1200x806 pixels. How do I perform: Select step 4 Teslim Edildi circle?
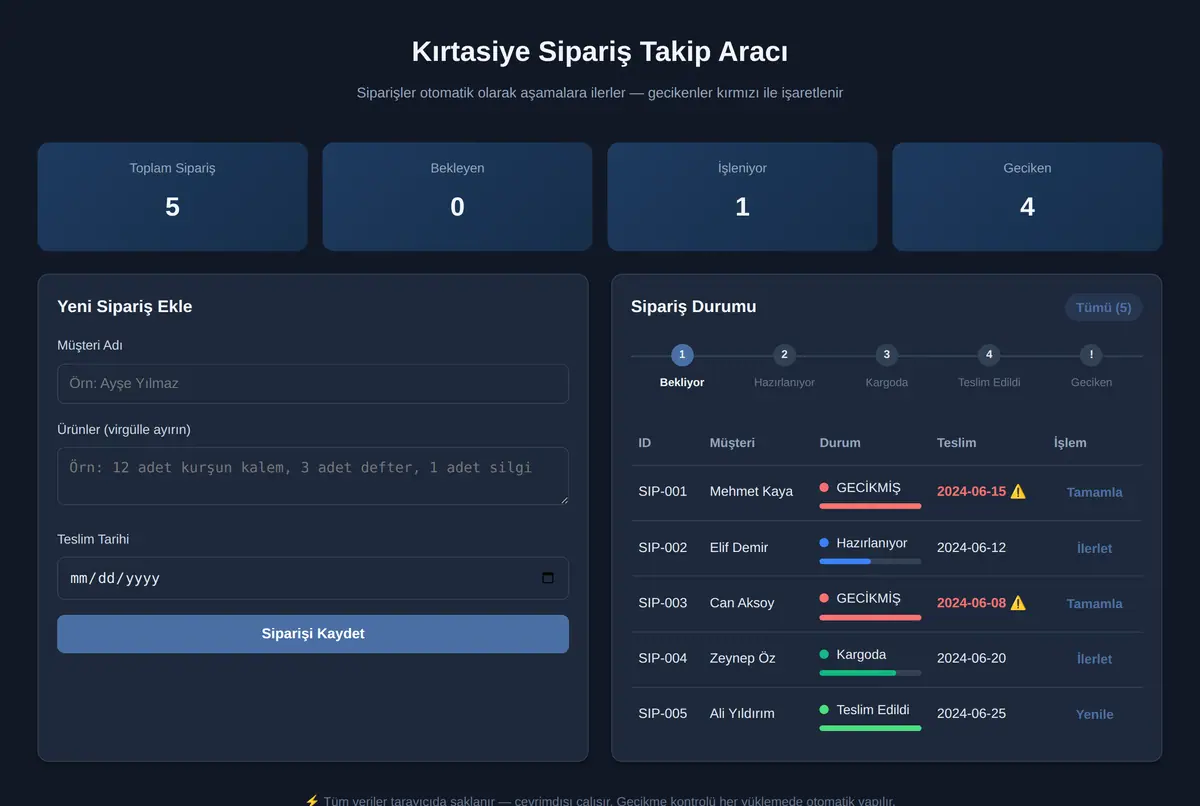click(989, 355)
